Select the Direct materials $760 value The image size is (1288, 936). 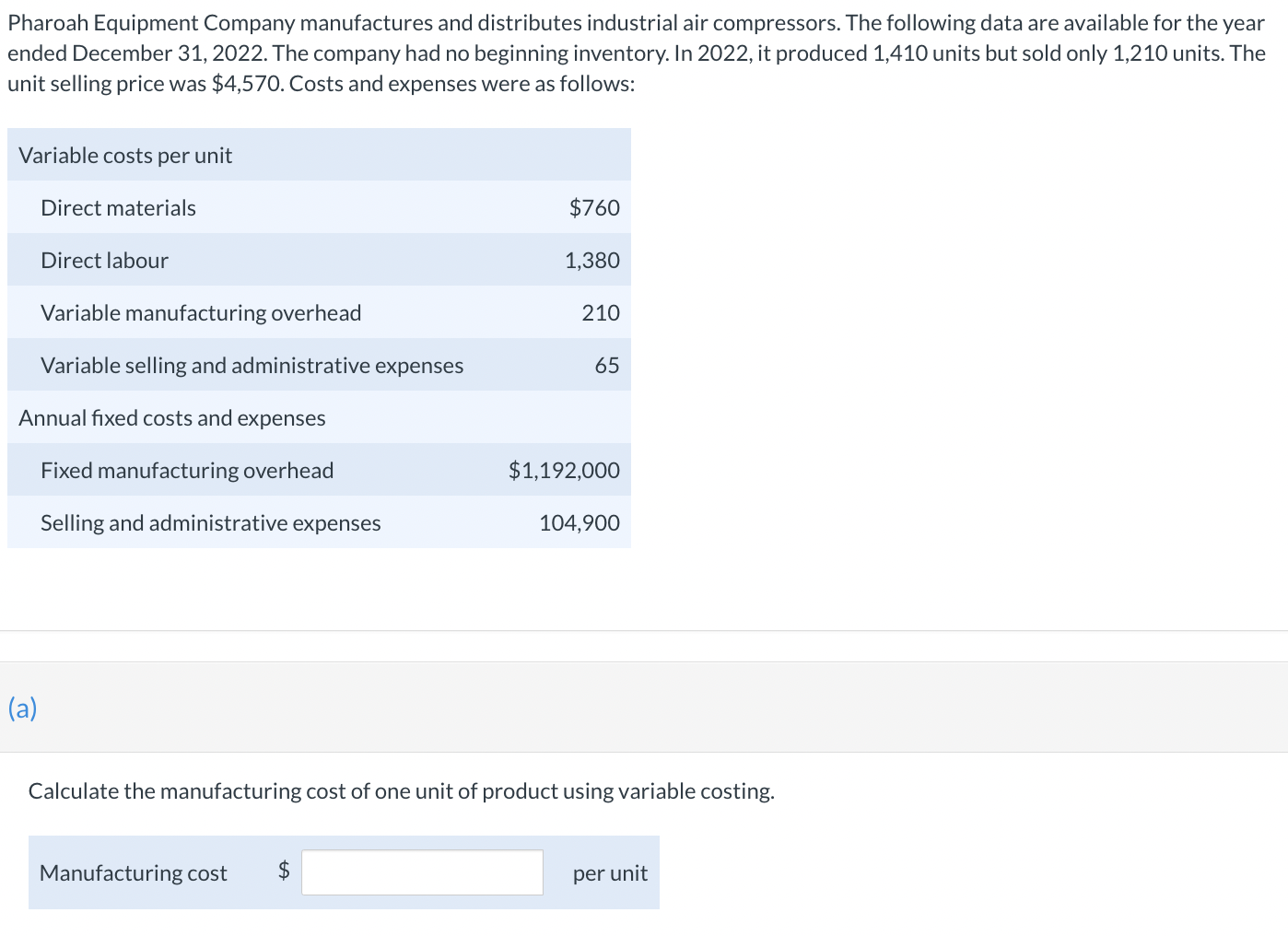(594, 208)
